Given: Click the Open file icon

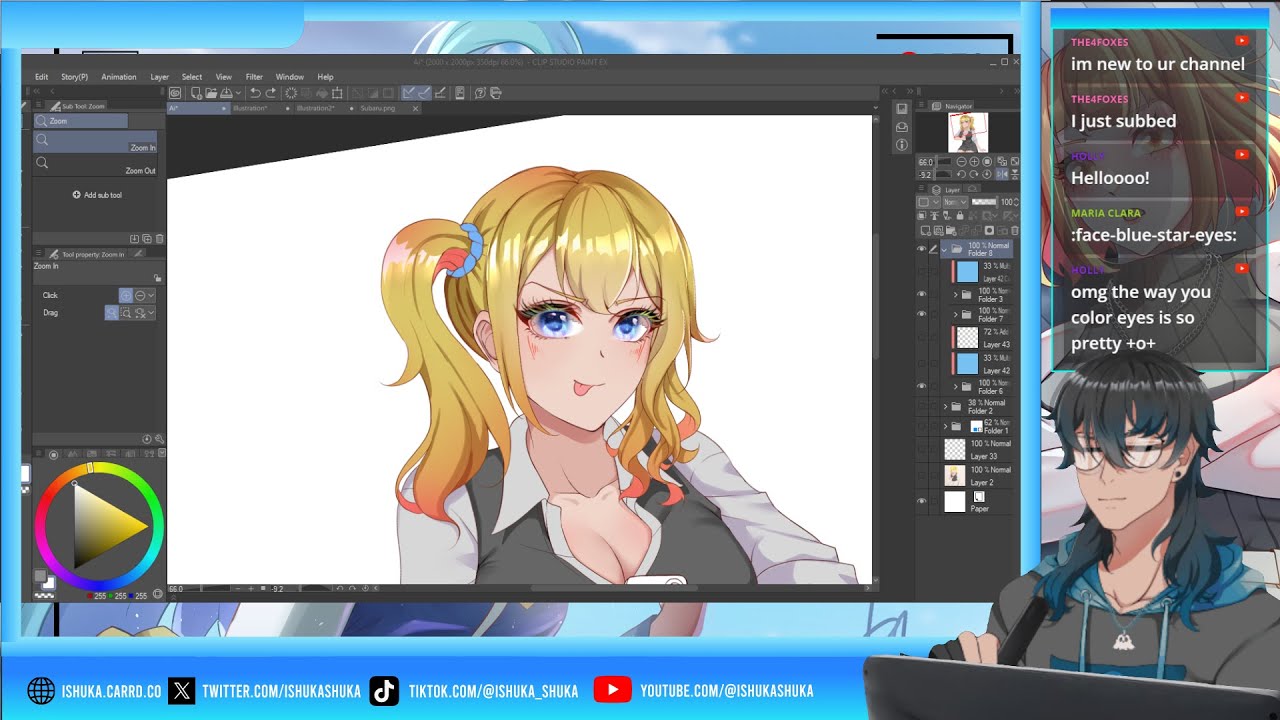Looking at the screenshot, I should pyautogui.click(x=211, y=93).
